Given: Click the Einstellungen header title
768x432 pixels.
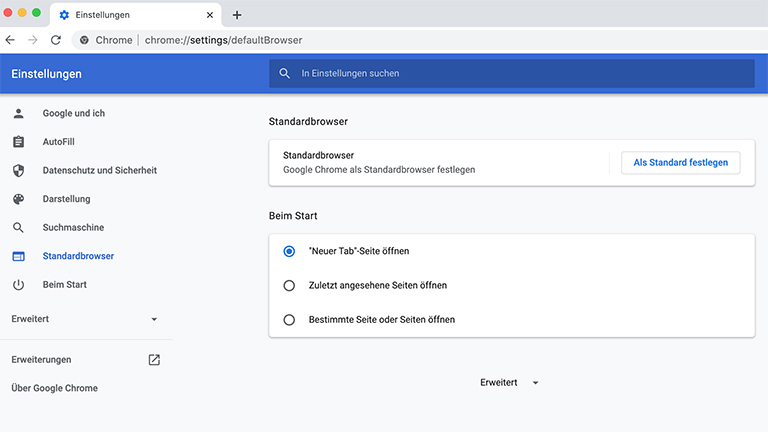Looking at the screenshot, I should [47, 74].
